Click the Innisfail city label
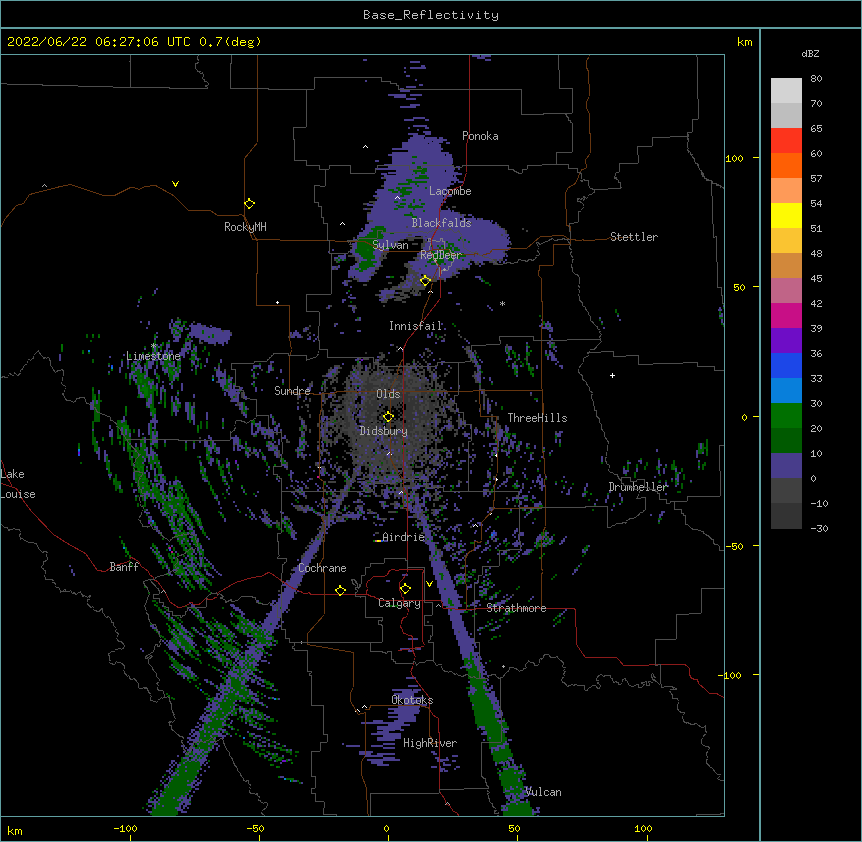 point(416,326)
